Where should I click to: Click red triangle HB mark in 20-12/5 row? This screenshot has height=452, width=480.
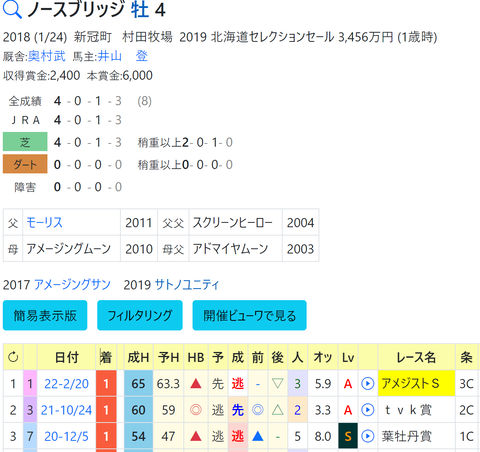pos(196,436)
